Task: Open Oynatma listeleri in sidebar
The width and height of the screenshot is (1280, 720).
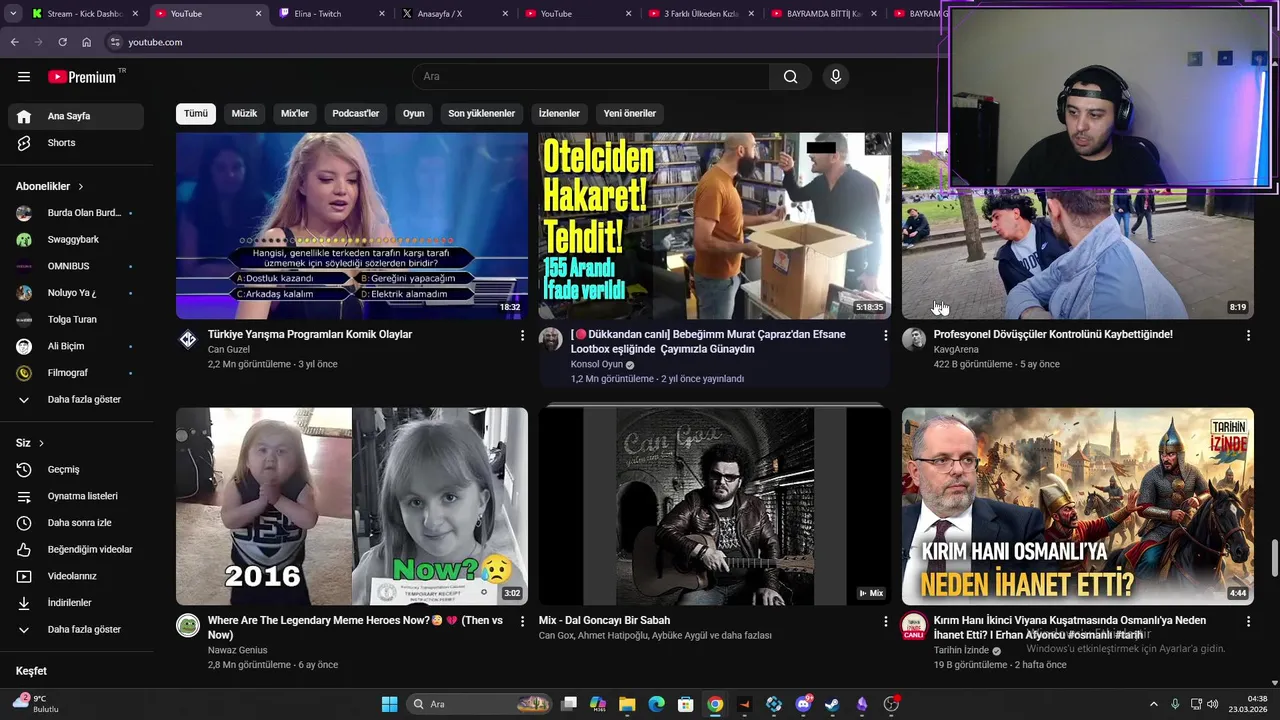Action: click(x=76, y=496)
